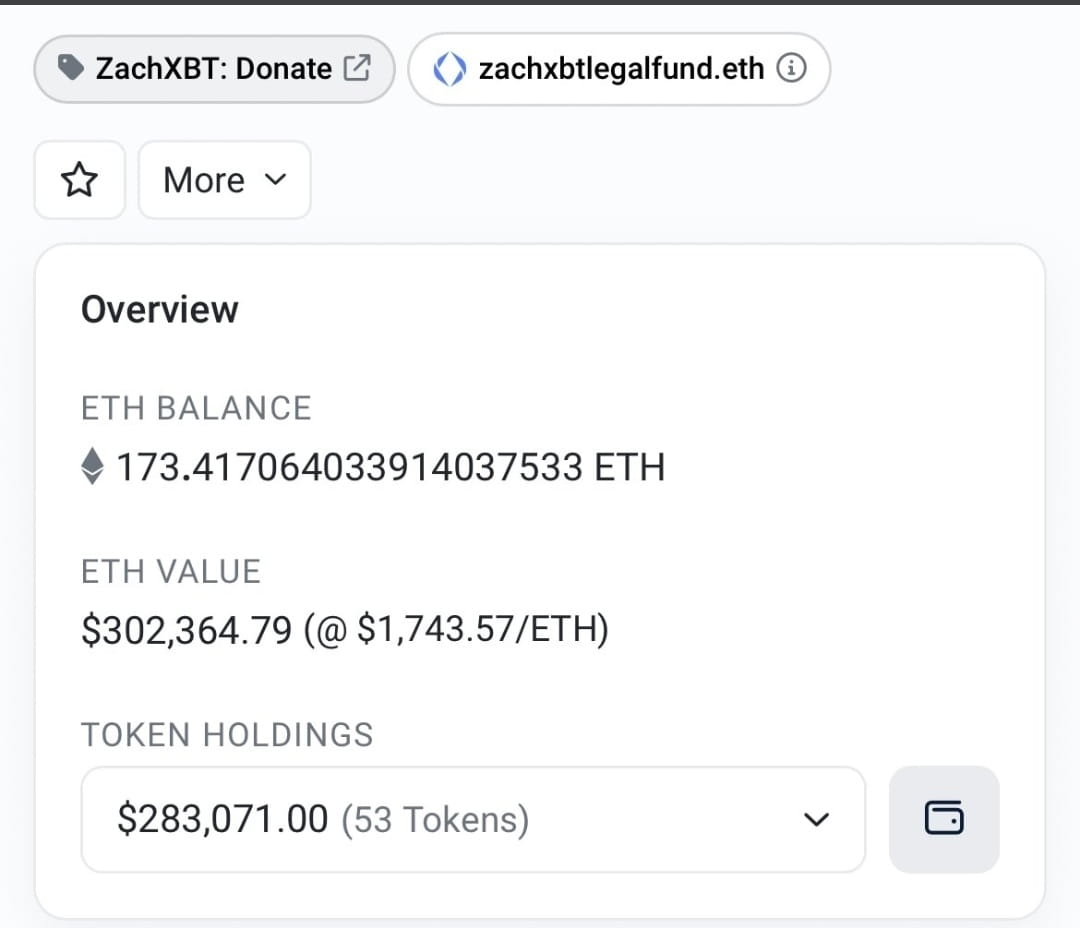The image size is (1080, 928).
Task: Click the Ethereum diamond icon beside ETH balance
Action: [x=93, y=466]
